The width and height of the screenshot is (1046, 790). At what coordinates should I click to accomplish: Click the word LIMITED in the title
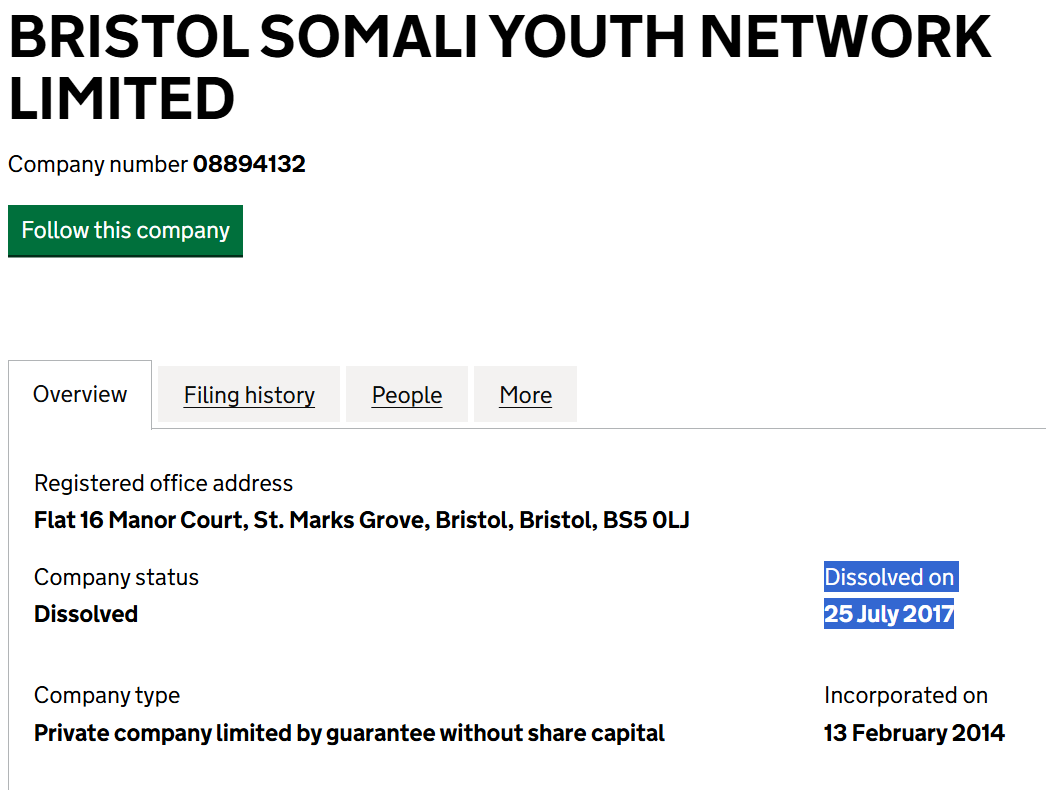[121, 99]
